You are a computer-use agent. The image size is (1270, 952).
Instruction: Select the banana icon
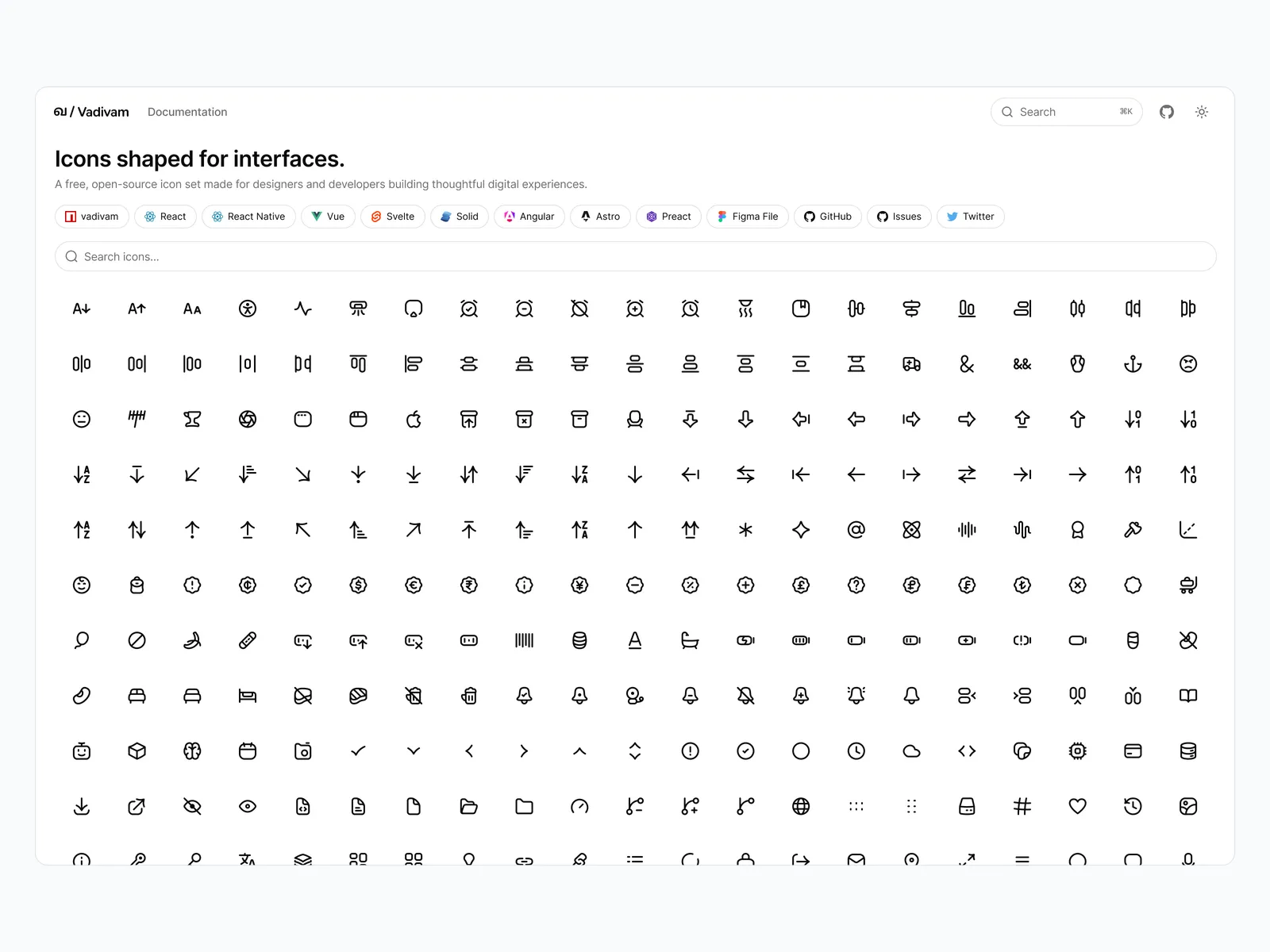click(192, 640)
